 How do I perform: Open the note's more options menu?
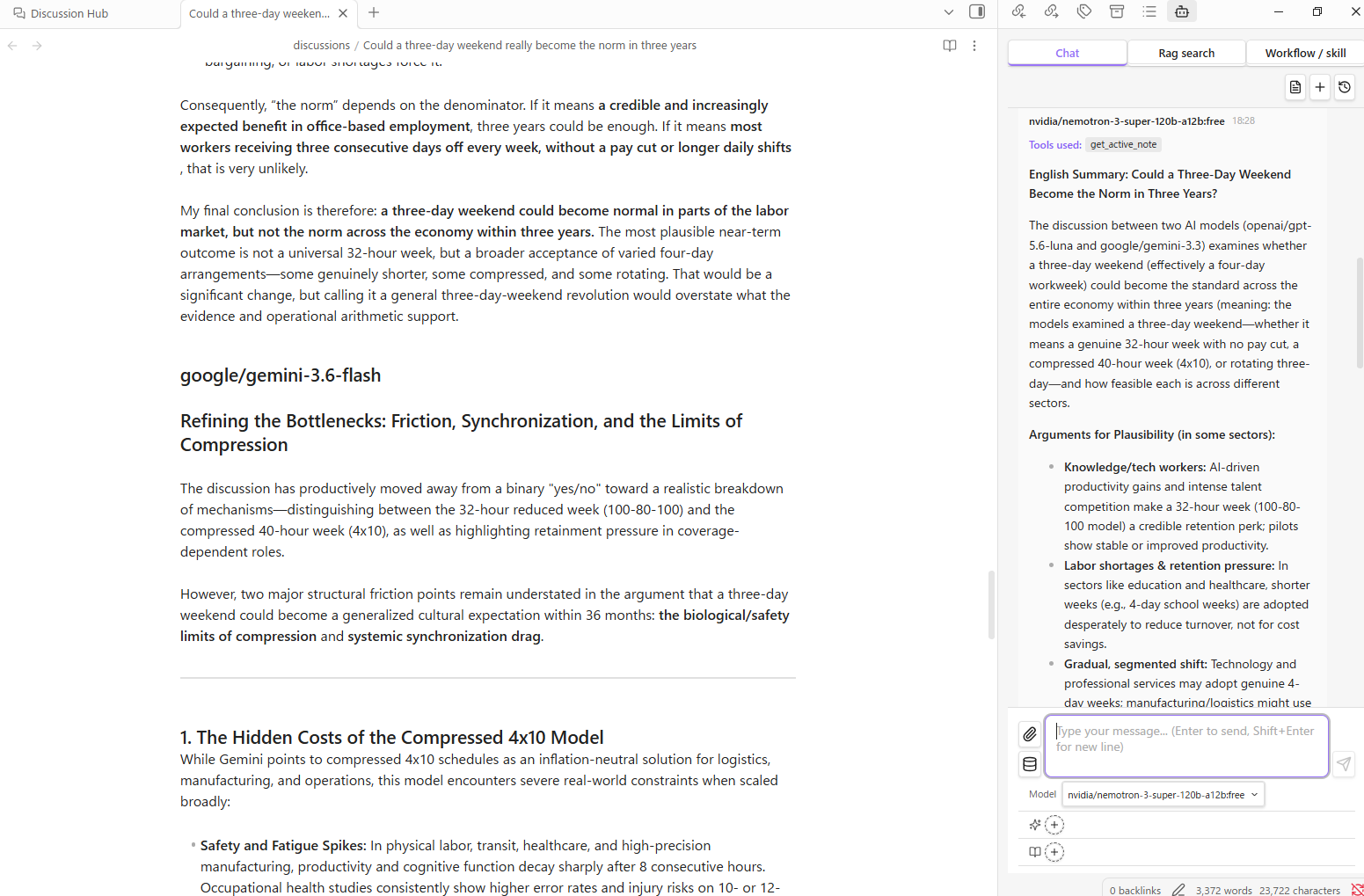(x=974, y=46)
